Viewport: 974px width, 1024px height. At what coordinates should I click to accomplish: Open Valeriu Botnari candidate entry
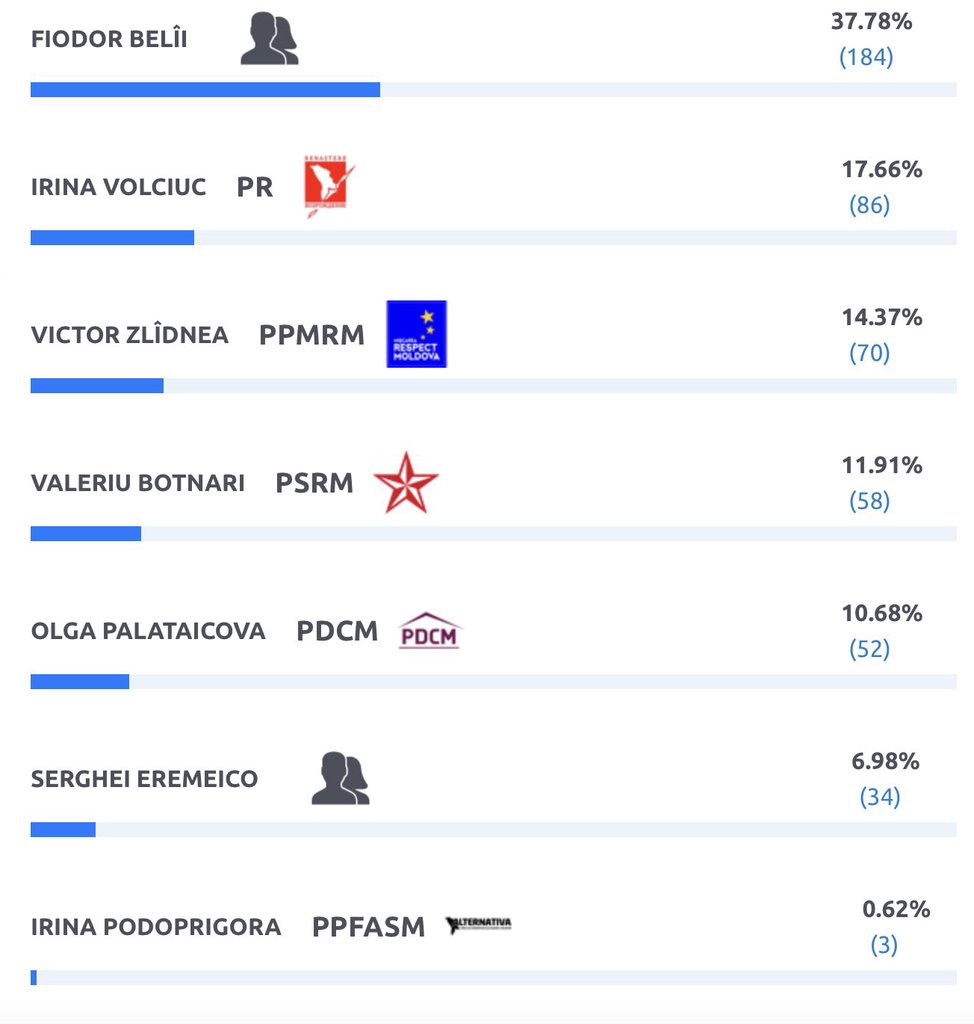coord(137,483)
